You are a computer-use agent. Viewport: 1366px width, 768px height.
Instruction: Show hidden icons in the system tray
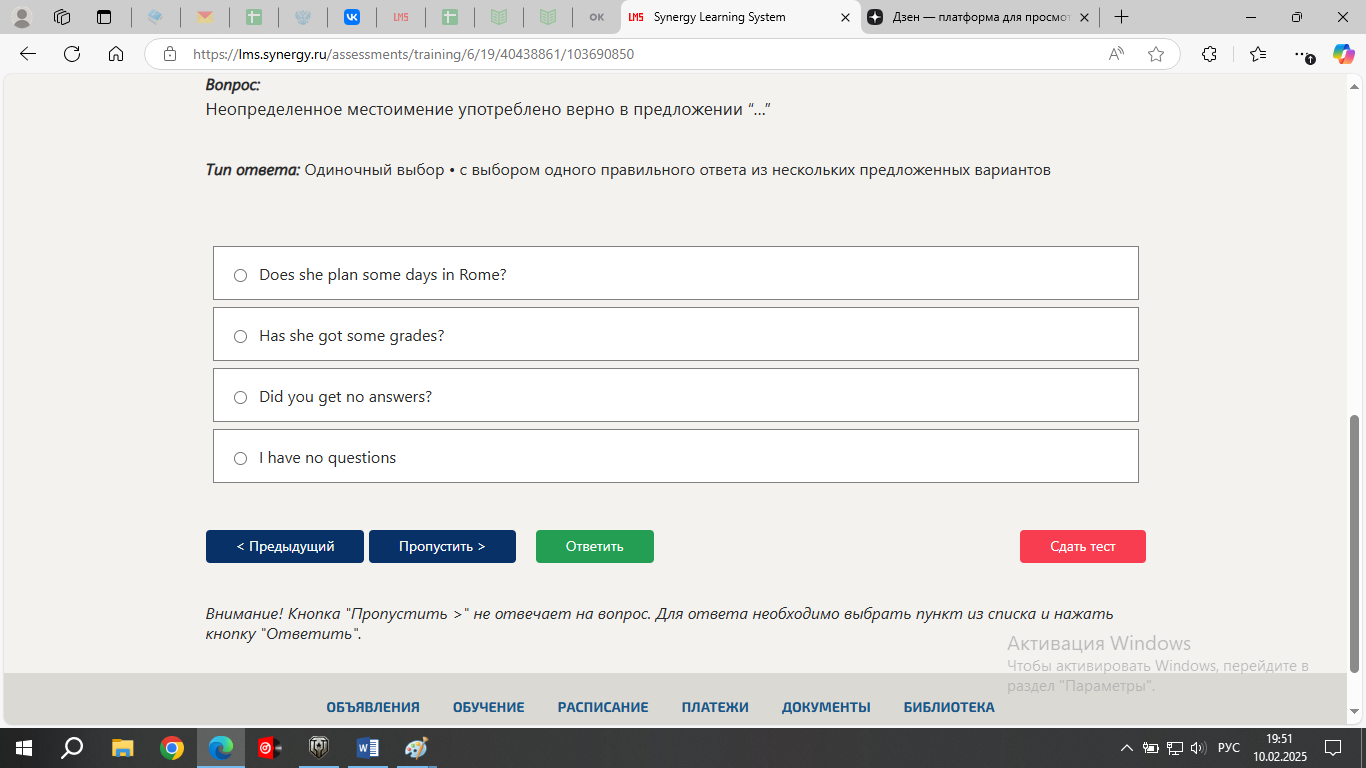[x=1127, y=748]
